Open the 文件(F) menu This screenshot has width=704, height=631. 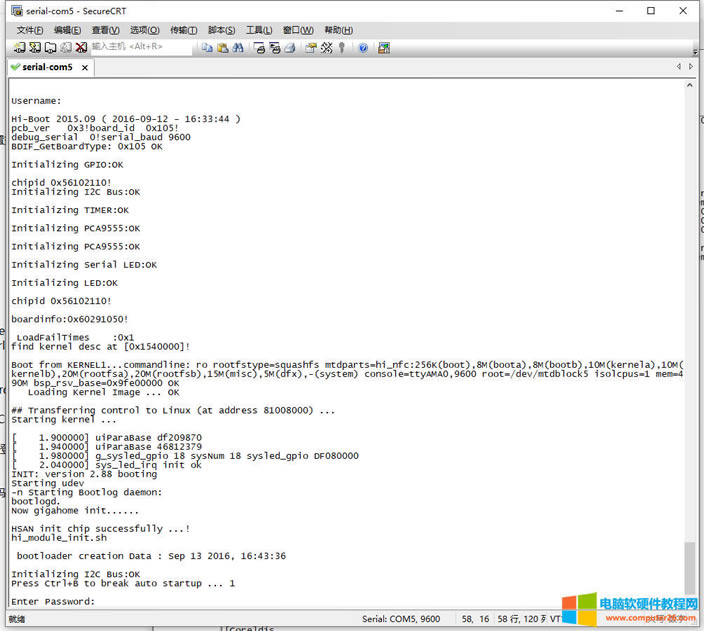pos(29,30)
